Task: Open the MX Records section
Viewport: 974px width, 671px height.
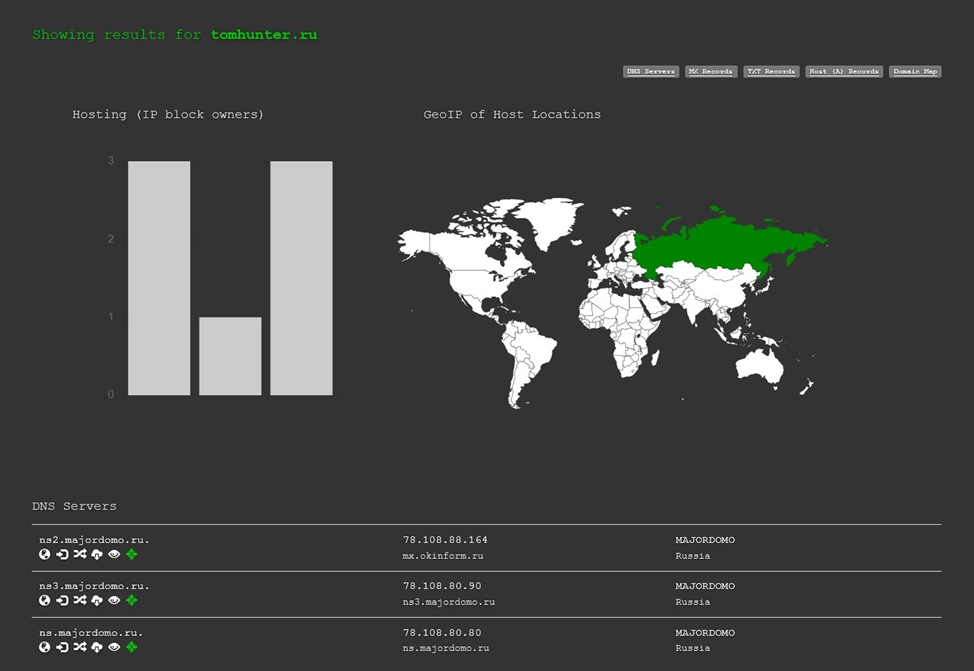Action: tap(711, 72)
